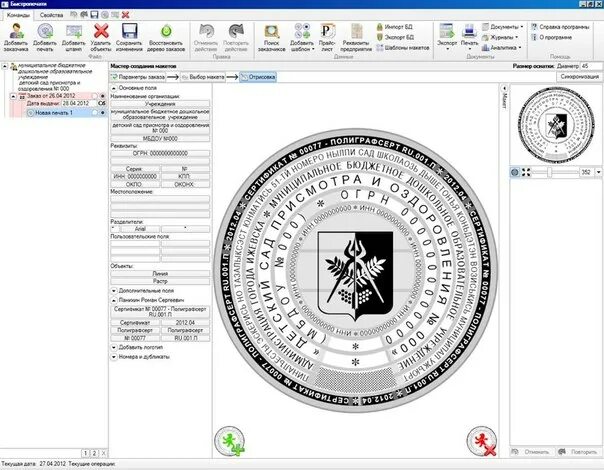Click the ИНН: 0000000000 button
604x470 pixels.
pyautogui.click(x=135, y=176)
